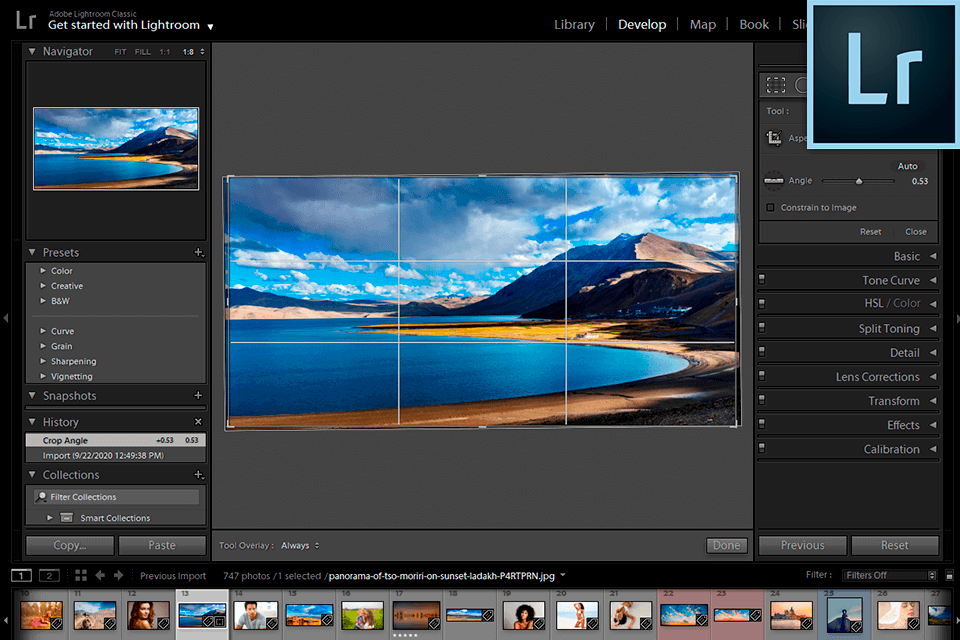
Task: Open the Filters Off dropdown
Action: [890, 575]
